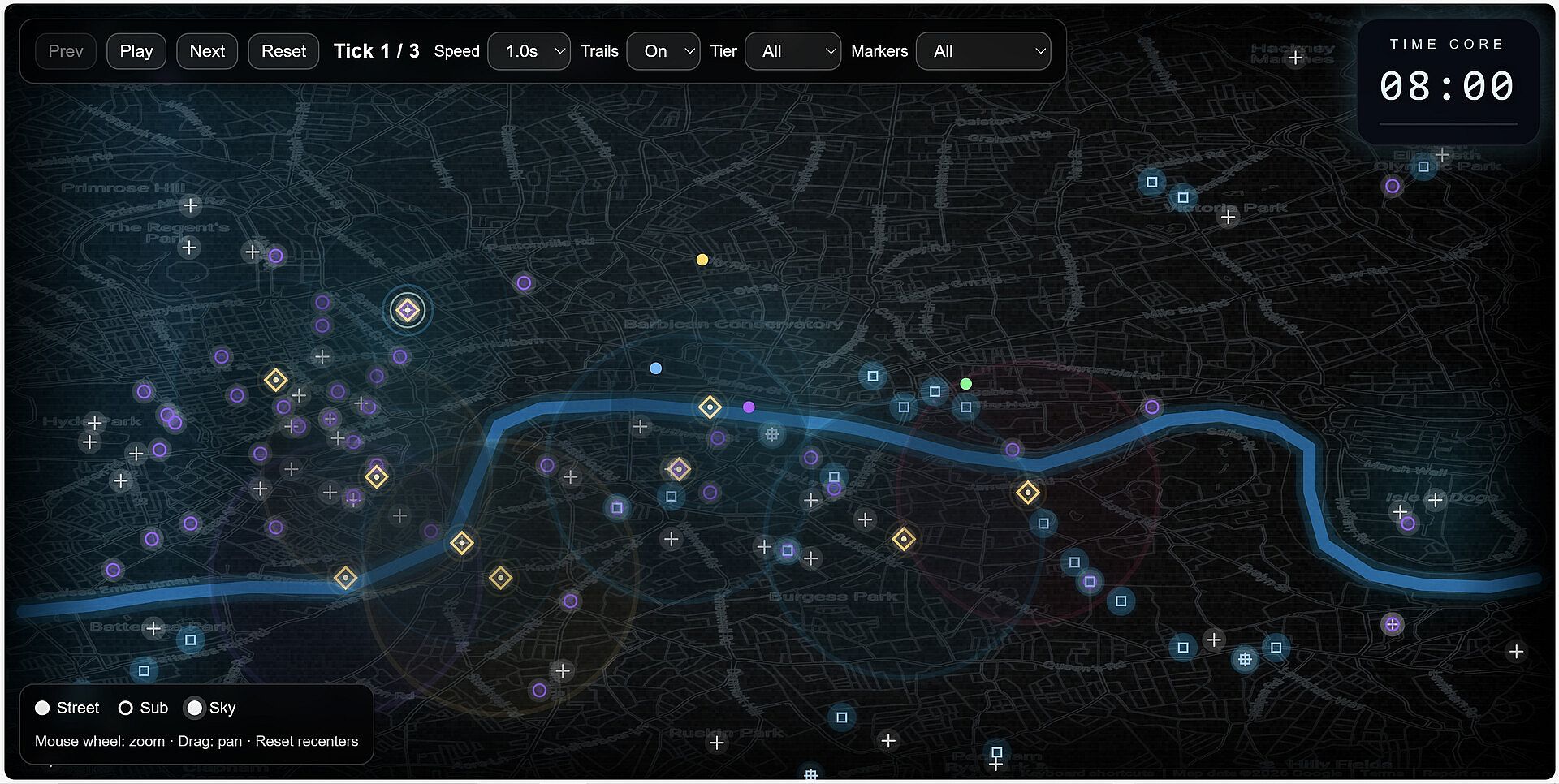This screenshot has width=1559, height=784.
Task: Click the plus marker on Battersea Park
Action: click(153, 627)
